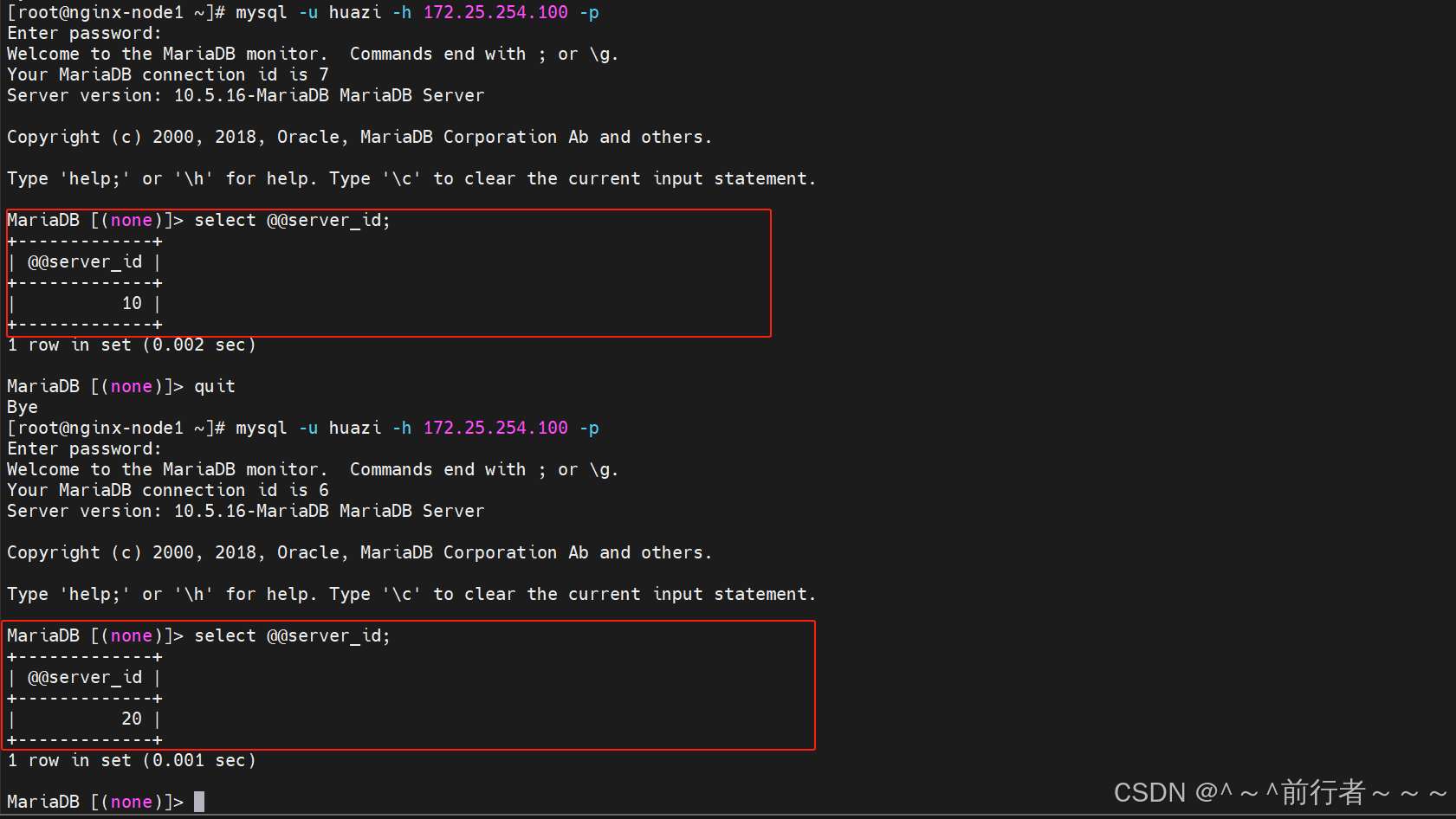Click the server_id value 20

tap(132, 719)
